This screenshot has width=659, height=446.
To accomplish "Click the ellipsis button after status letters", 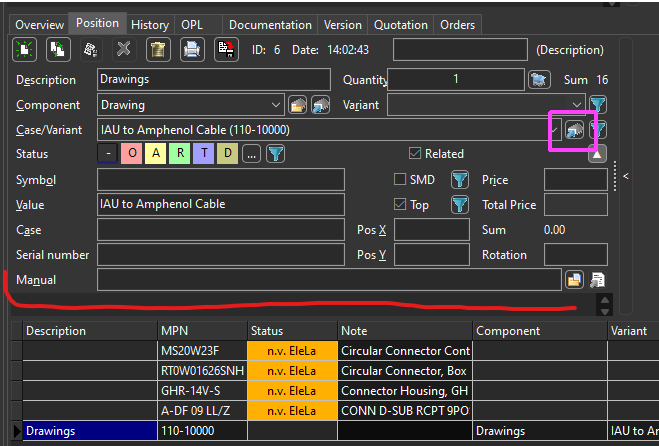I will (251, 154).
